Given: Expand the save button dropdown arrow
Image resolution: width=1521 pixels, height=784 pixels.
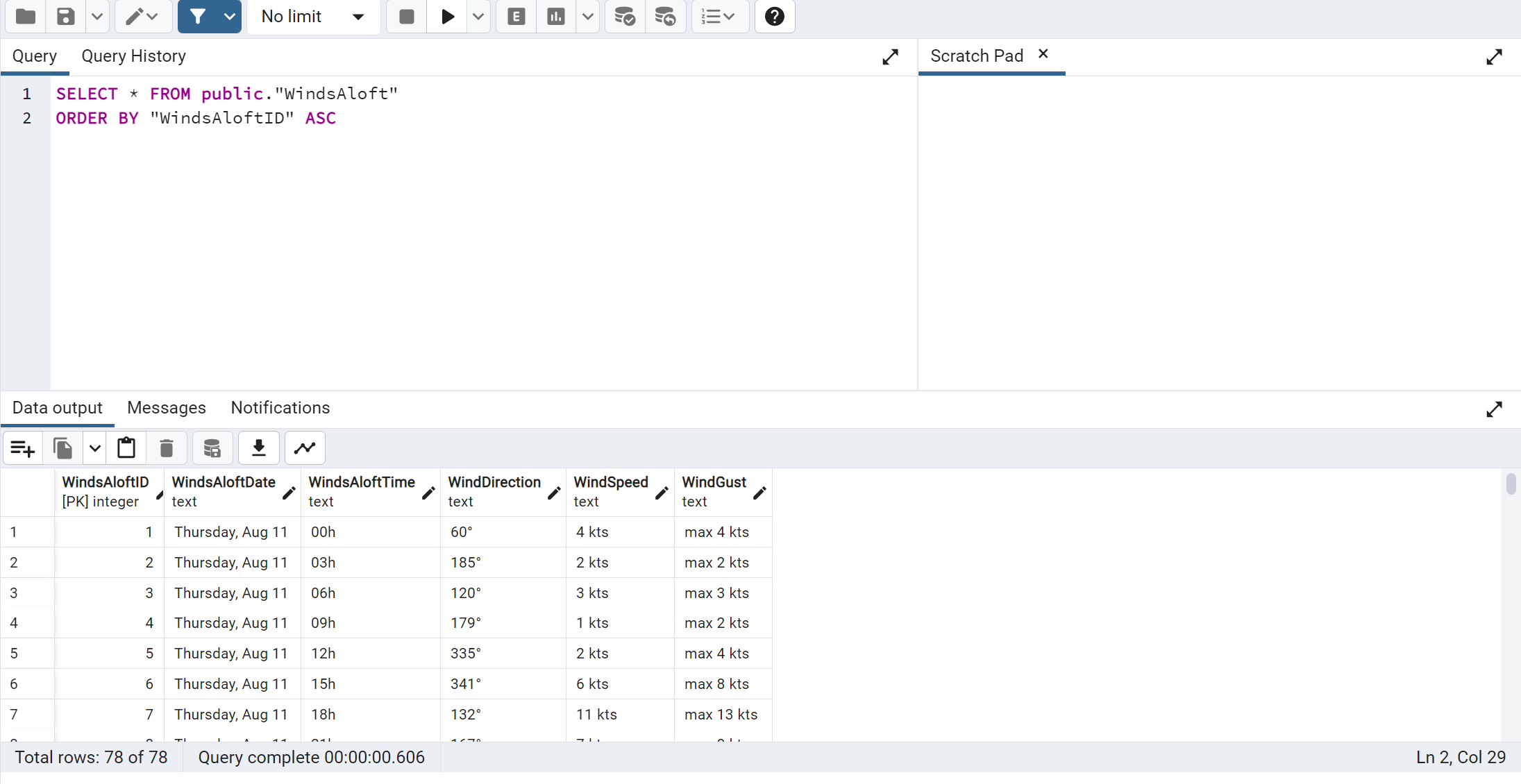Looking at the screenshot, I should click(97, 17).
